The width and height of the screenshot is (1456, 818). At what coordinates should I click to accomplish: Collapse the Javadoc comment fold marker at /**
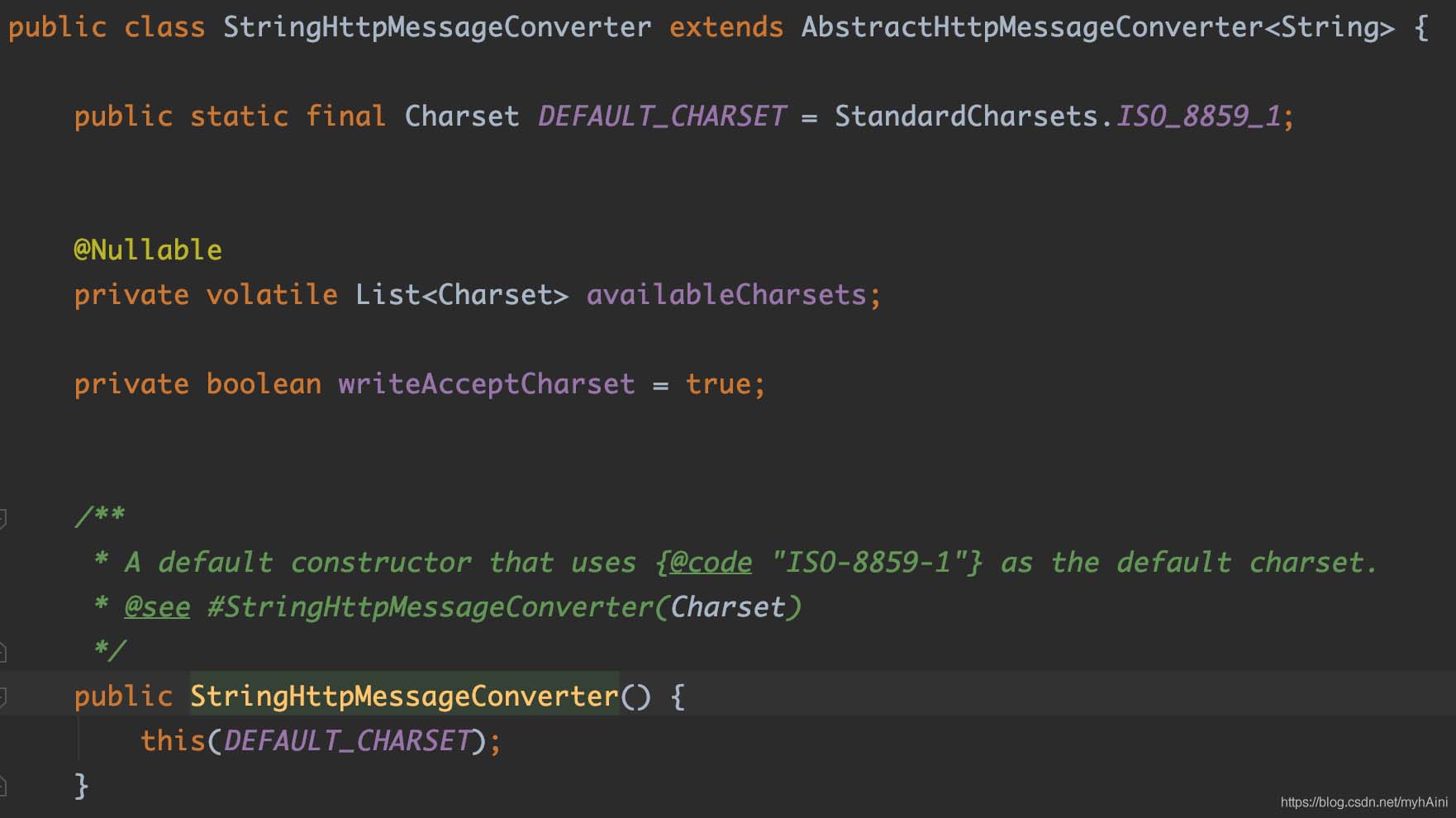[2, 519]
